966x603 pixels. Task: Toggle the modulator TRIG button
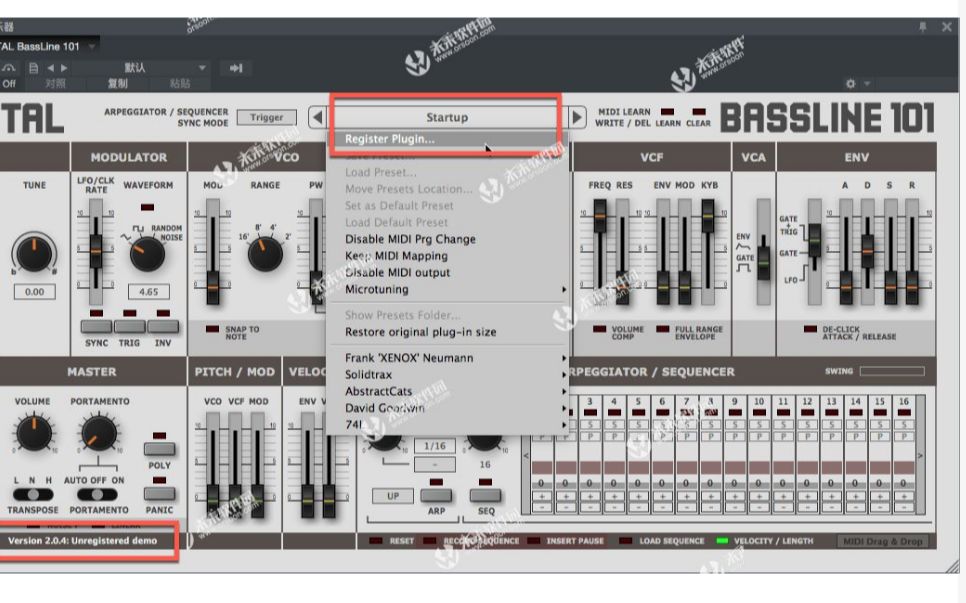coord(129,326)
